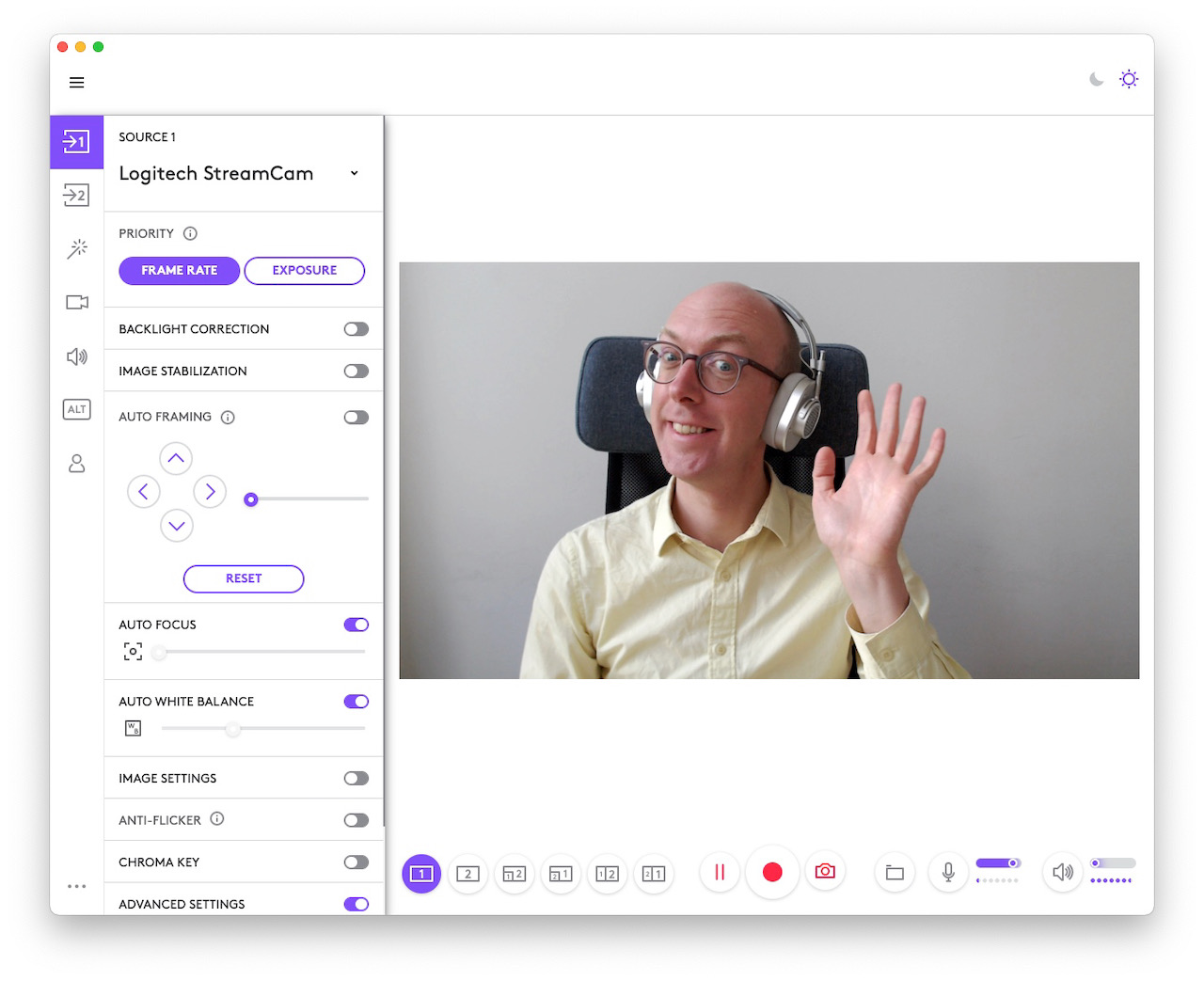
Task: Disable Auto White Balance switch
Action: click(356, 703)
